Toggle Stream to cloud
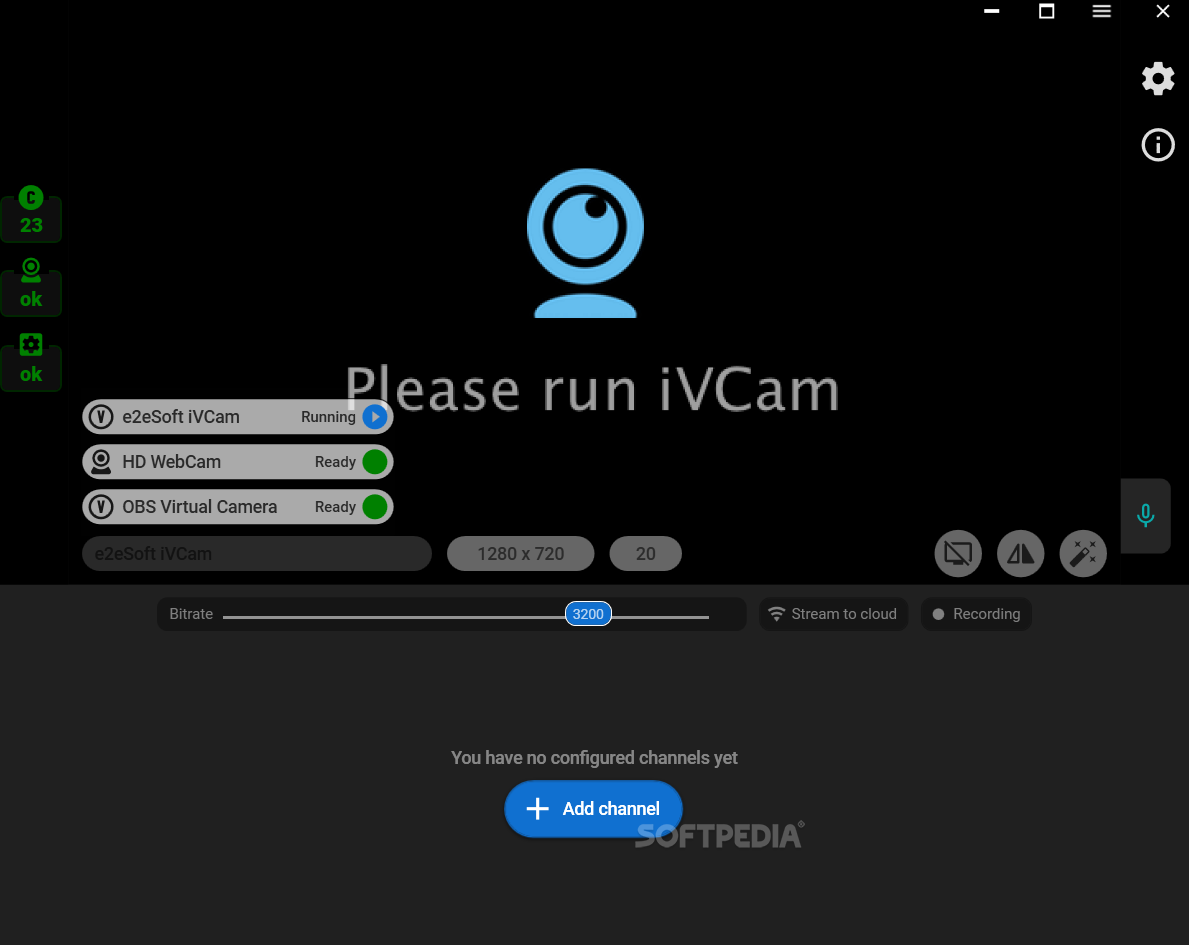The image size is (1189, 945). [833, 614]
